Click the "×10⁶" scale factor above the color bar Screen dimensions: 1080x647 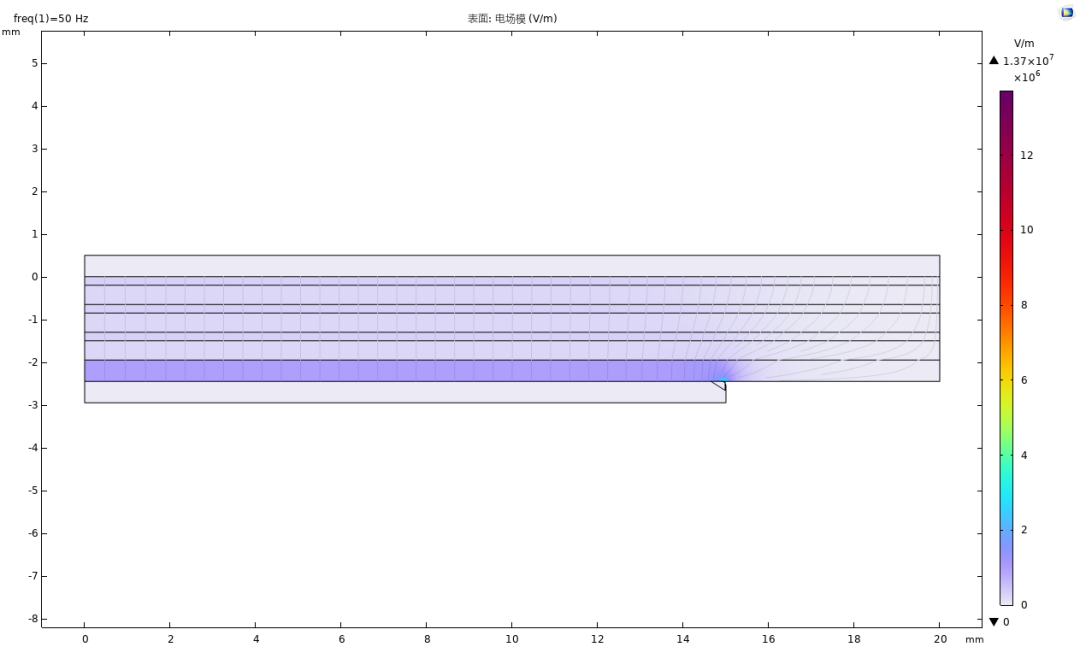(x=1026, y=76)
